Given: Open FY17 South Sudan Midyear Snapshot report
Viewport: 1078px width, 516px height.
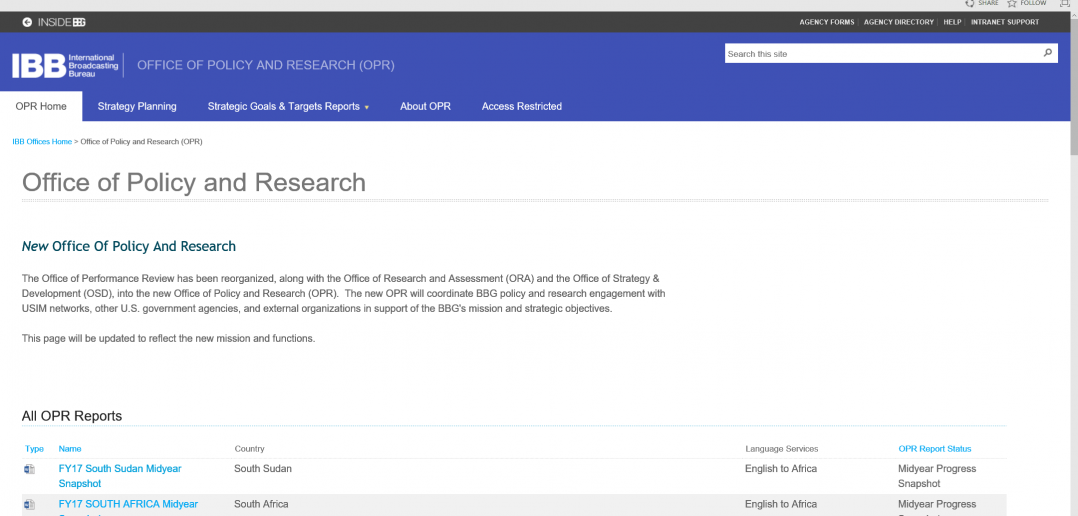Looking at the screenshot, I should coord(120,476).
